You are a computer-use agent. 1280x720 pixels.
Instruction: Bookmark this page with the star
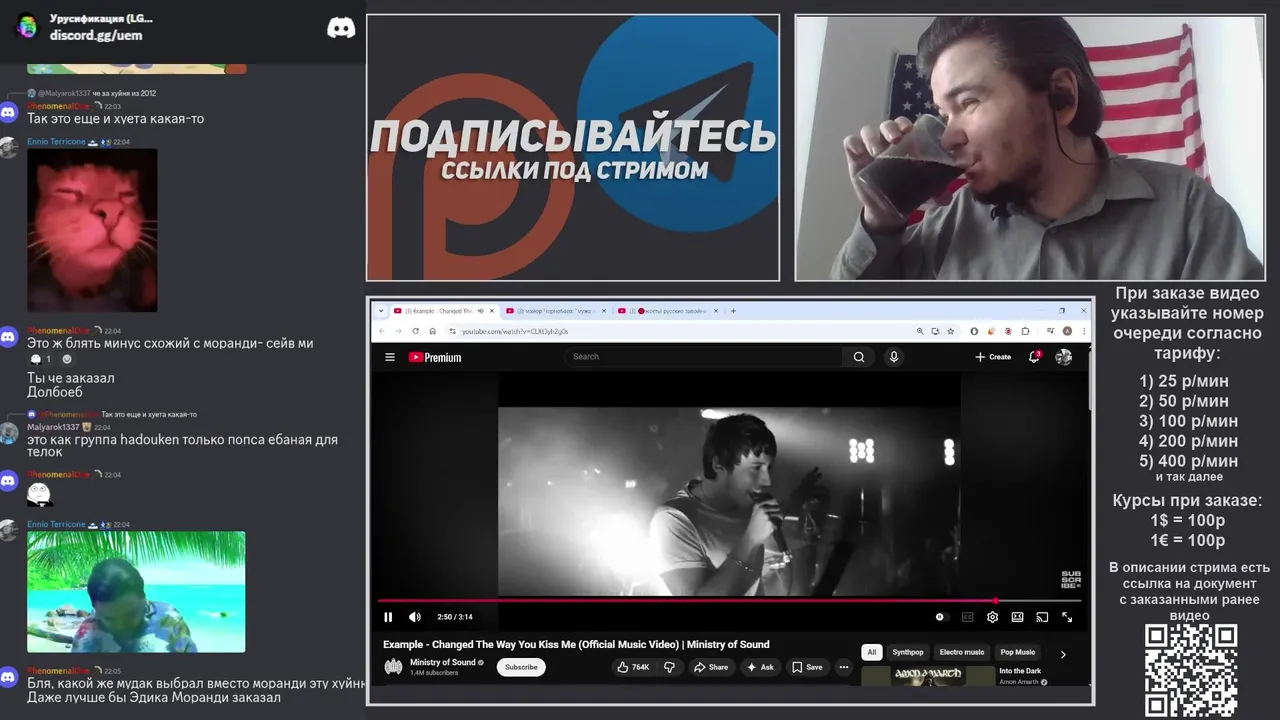point(950,331)
